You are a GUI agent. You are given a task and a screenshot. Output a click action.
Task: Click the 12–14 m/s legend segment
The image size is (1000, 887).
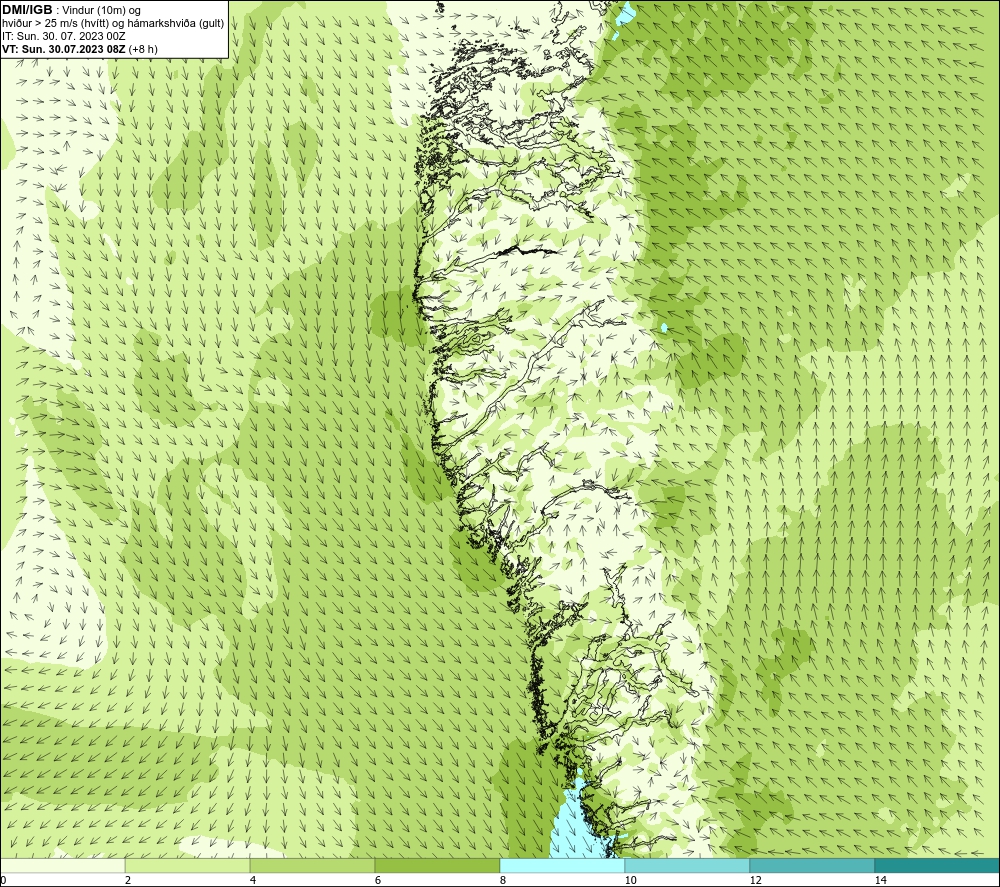(812, 865)
